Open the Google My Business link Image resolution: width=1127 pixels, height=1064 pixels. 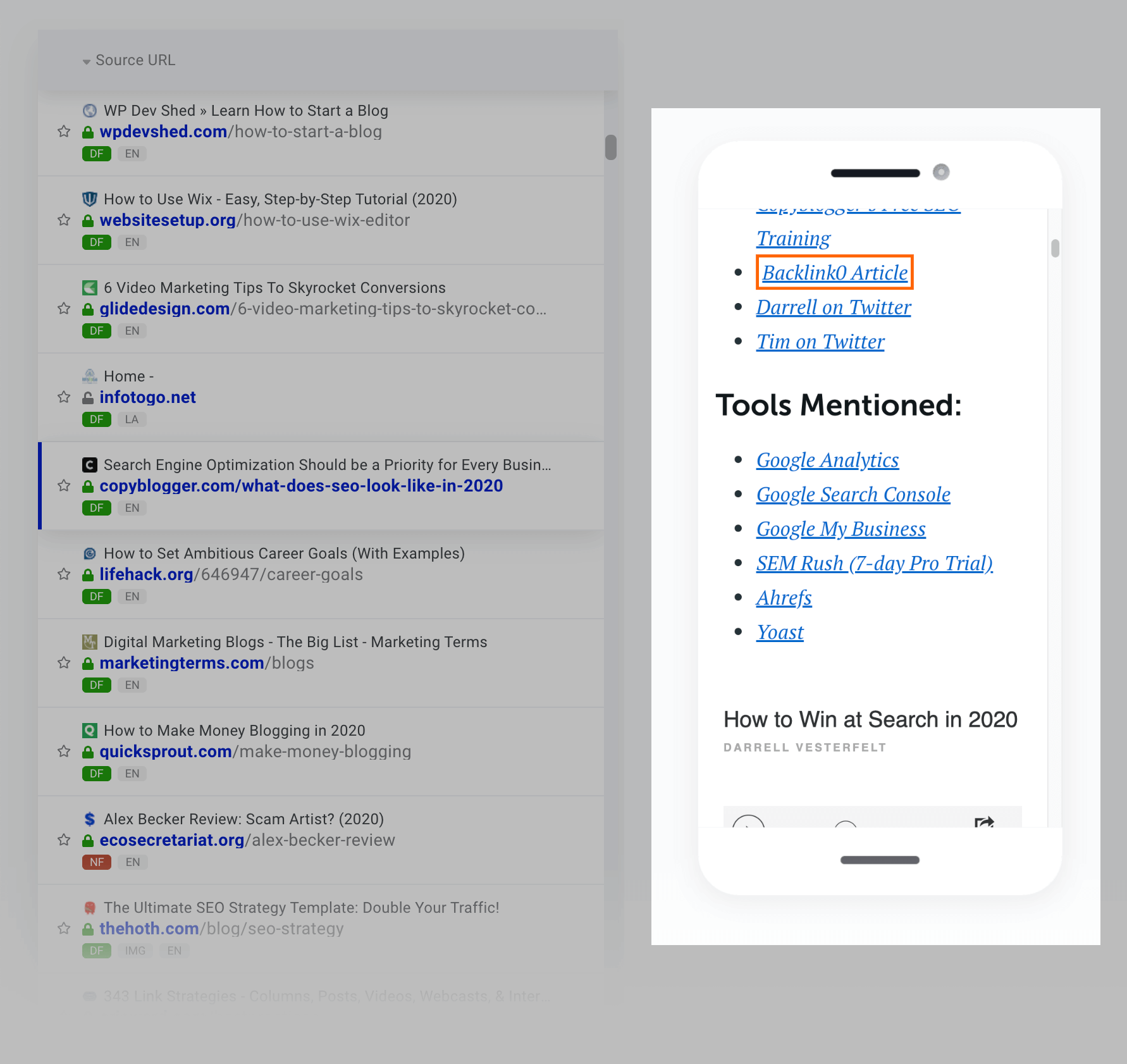841,529
